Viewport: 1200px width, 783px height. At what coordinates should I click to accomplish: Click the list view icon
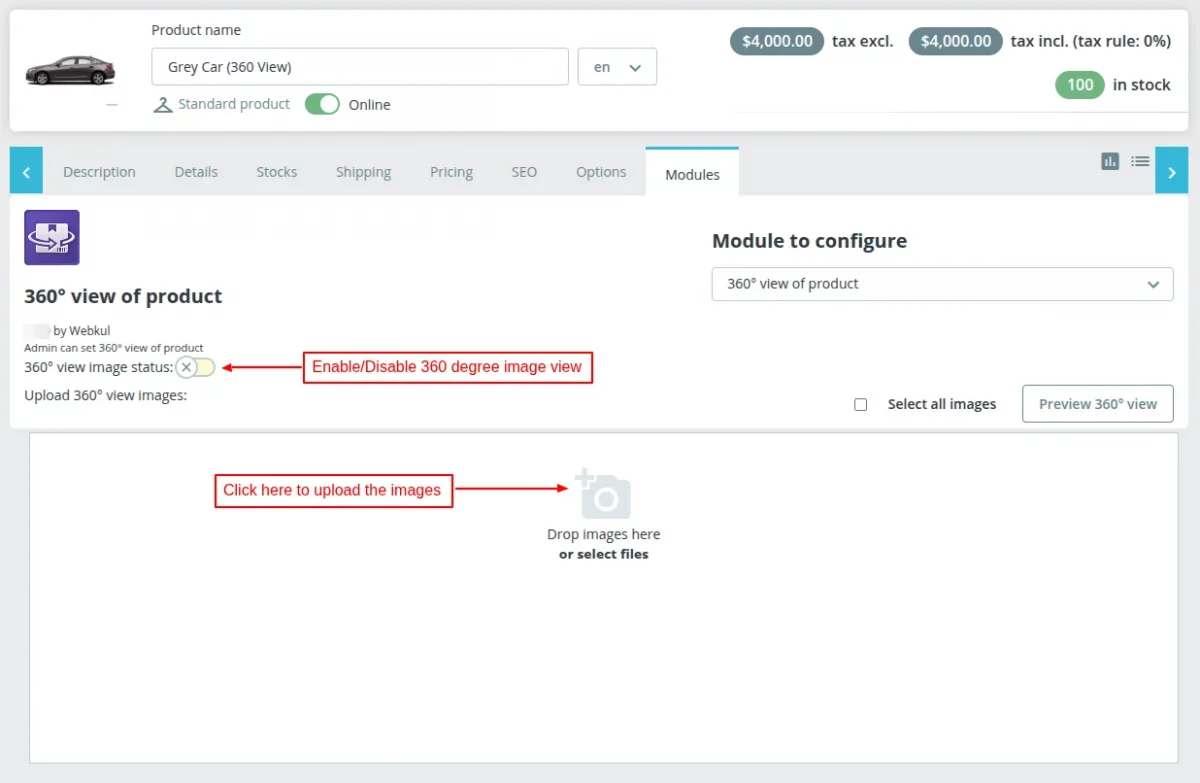click(x=1140, y=161)
